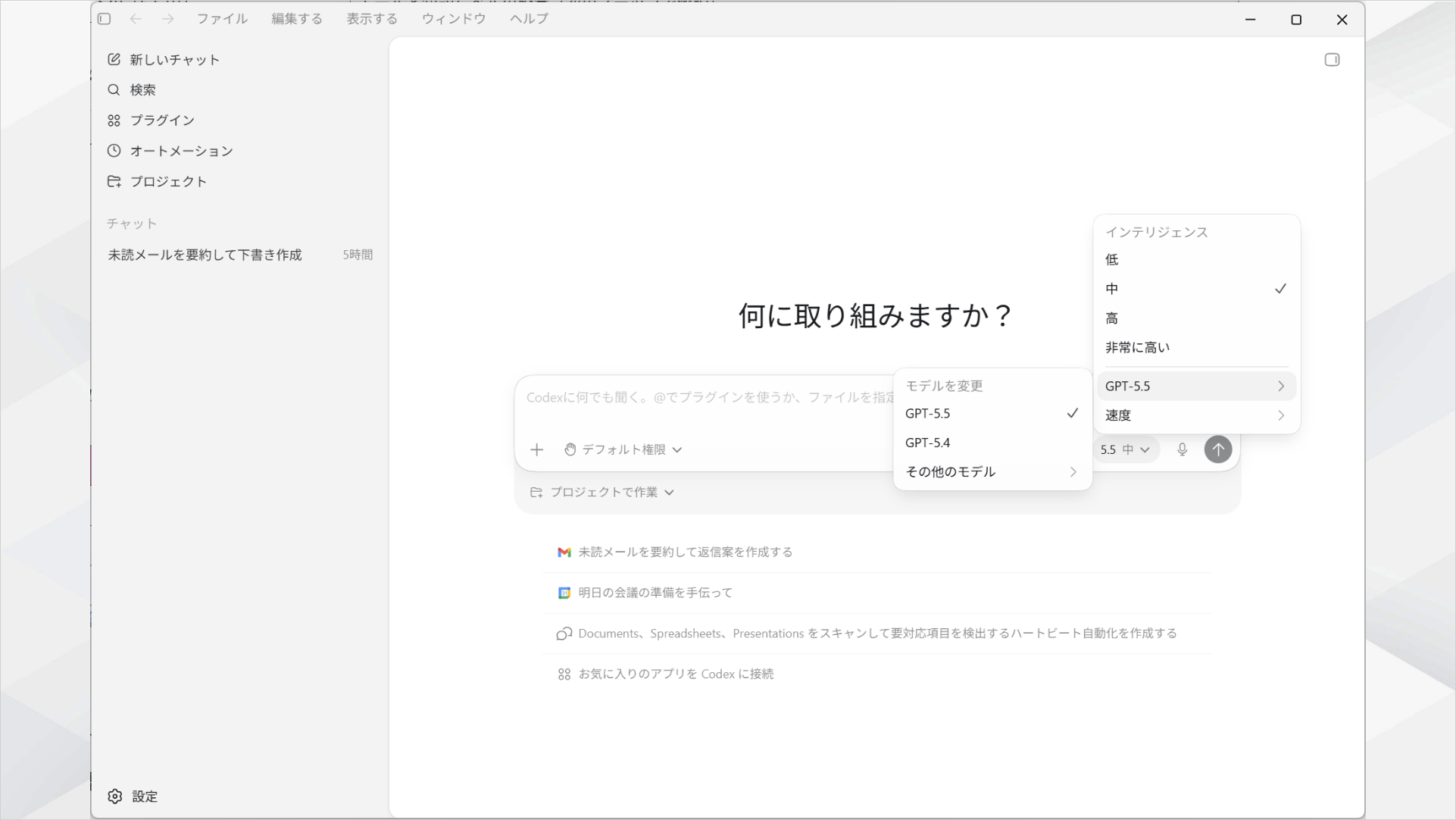
Task: Open the ウィンドウ menu
Action: 454,19
